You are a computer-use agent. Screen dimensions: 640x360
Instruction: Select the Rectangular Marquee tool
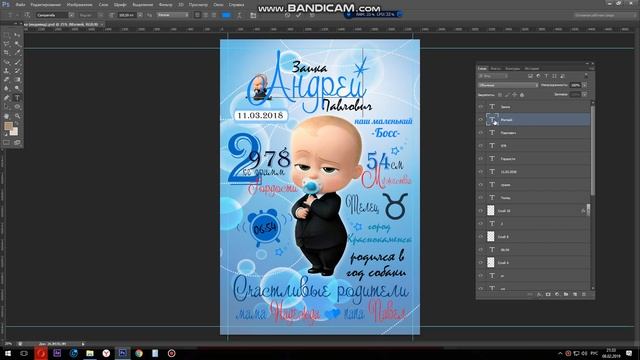tap(7, 35)
